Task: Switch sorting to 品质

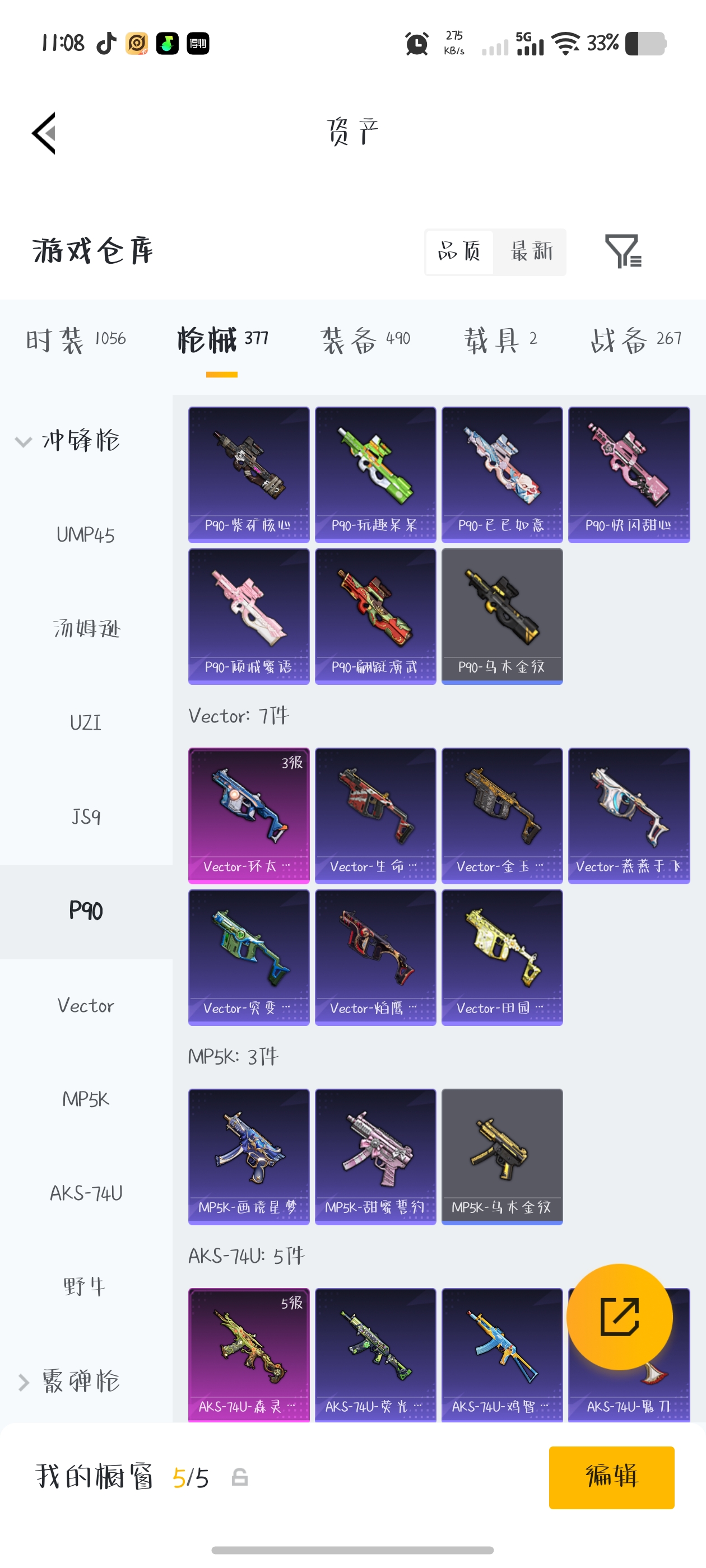Action: 459,251
